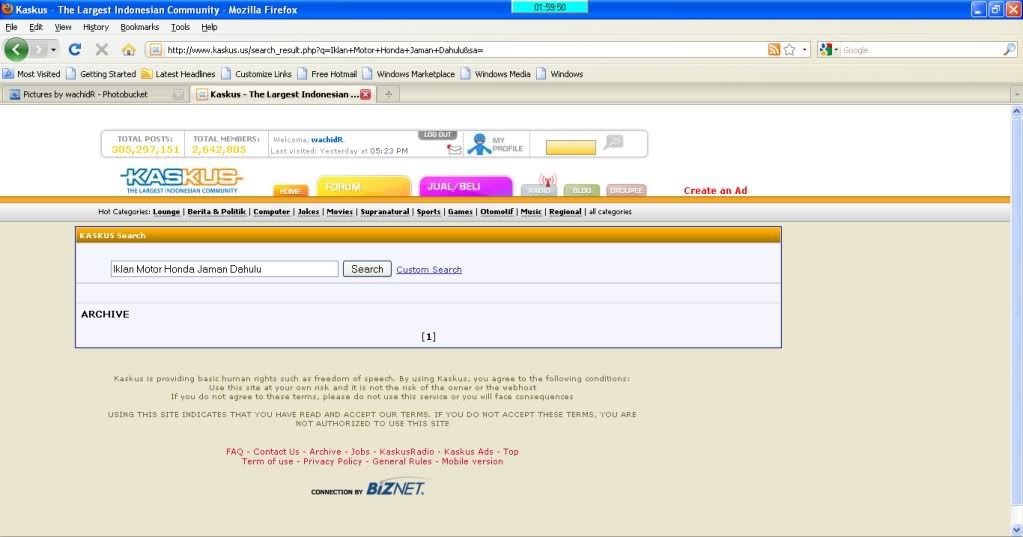Click the Create an Ad link
The width and height of the screenshot is (1023, 537).
[715, 191]
